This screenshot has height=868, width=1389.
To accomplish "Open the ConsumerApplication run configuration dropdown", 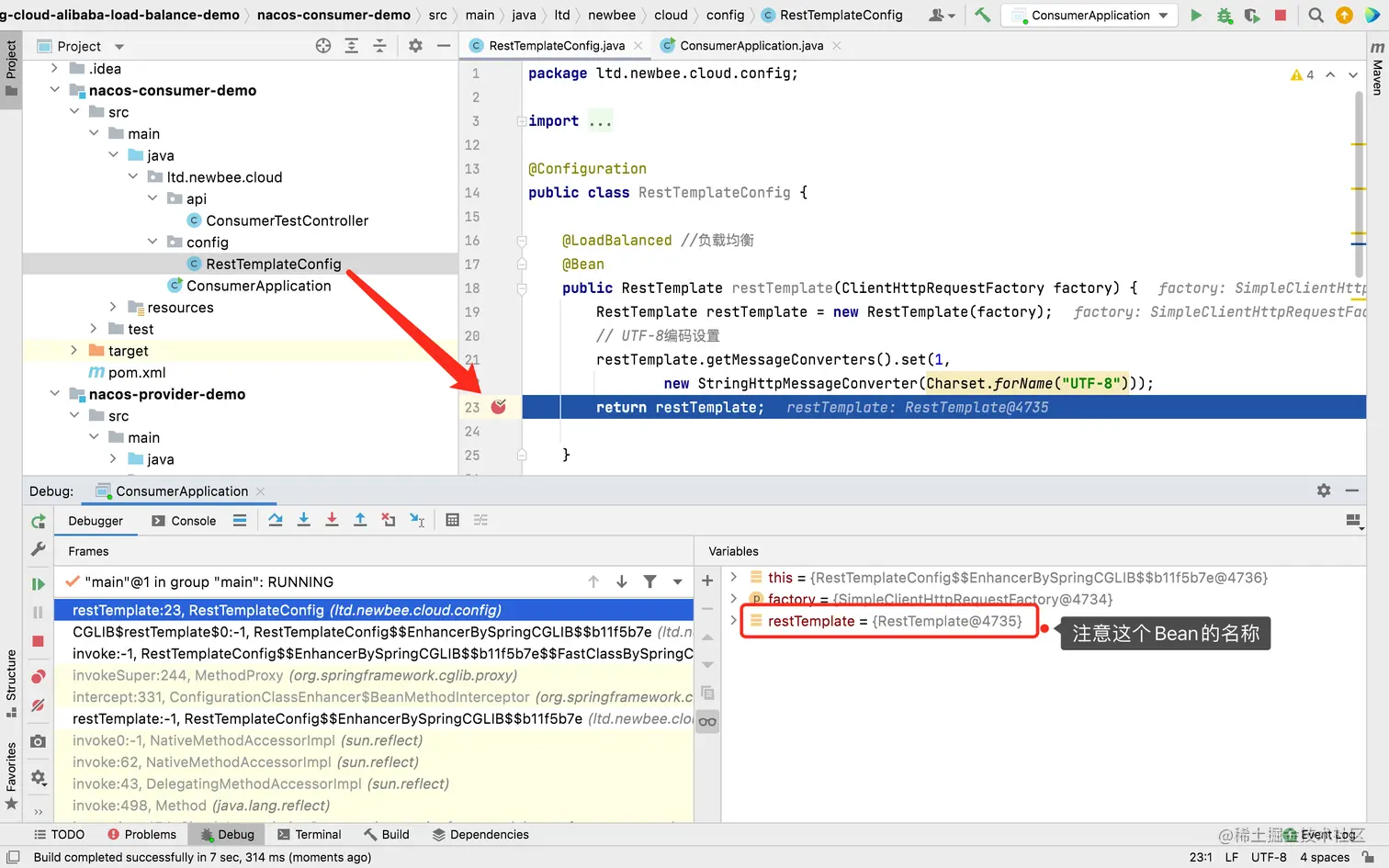I will click(1090, 15).
